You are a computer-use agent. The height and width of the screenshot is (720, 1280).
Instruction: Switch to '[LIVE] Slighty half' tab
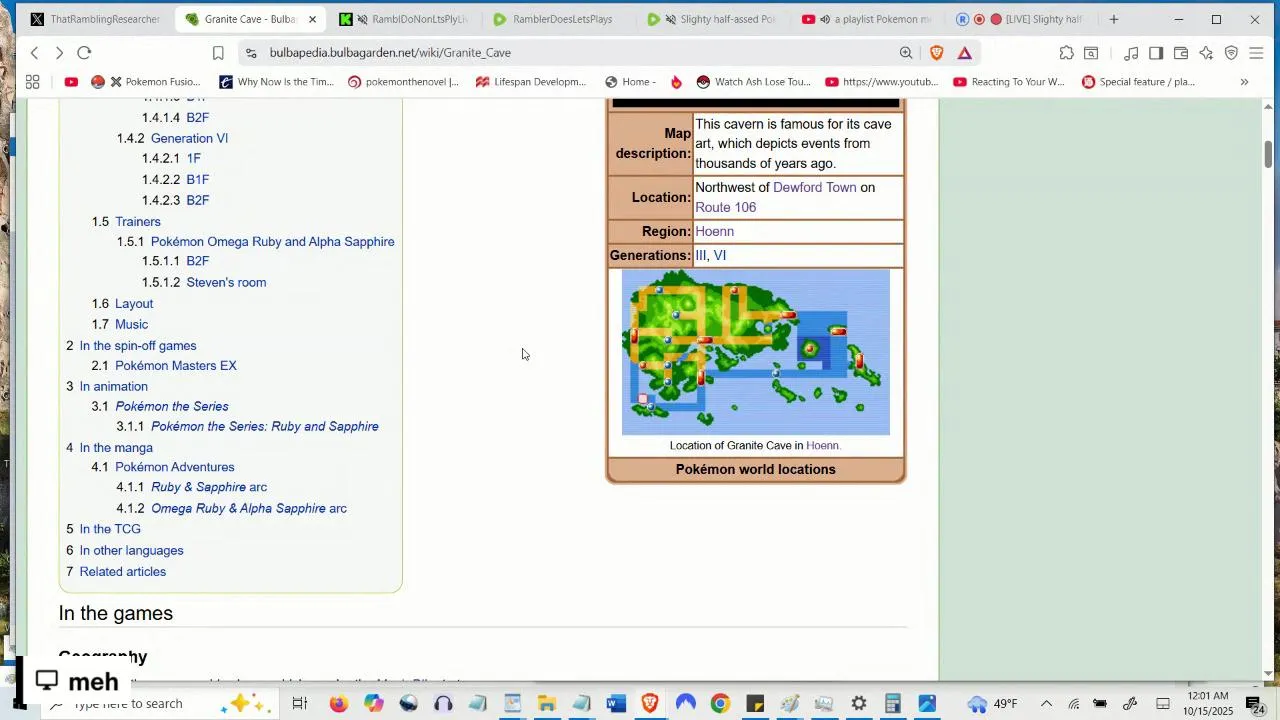point(1020,19)
